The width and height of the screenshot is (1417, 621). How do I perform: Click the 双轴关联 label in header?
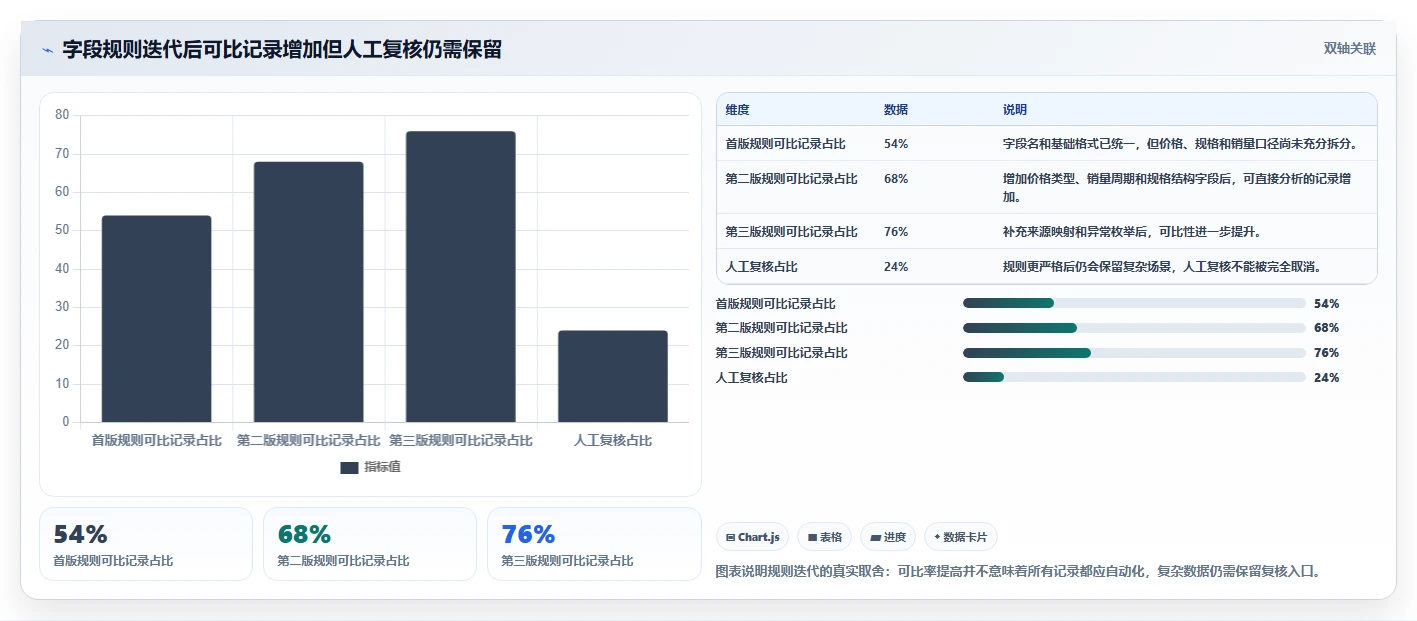click(x=1350, y=49)
